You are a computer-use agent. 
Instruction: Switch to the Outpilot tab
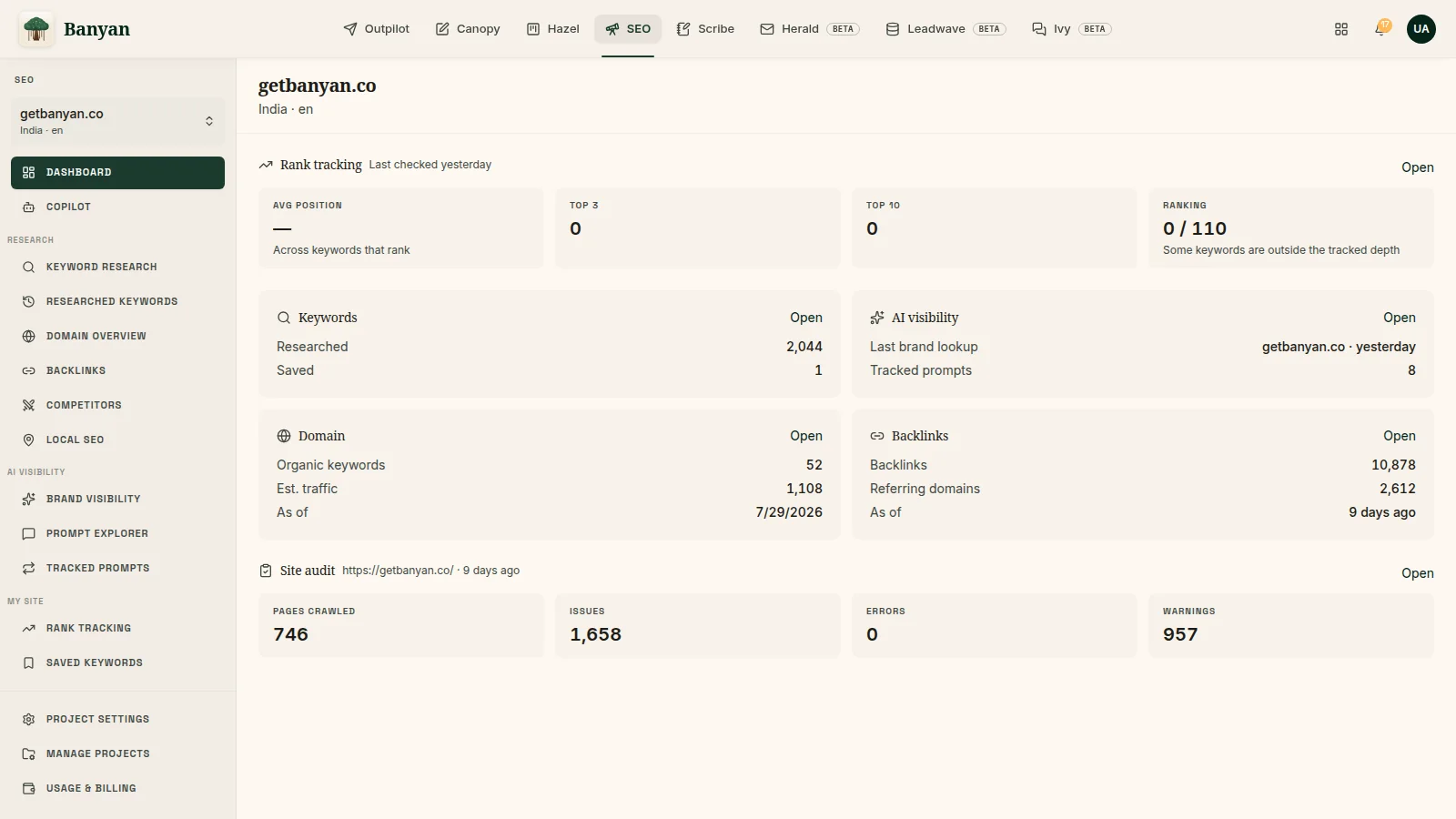coord(376,29)
